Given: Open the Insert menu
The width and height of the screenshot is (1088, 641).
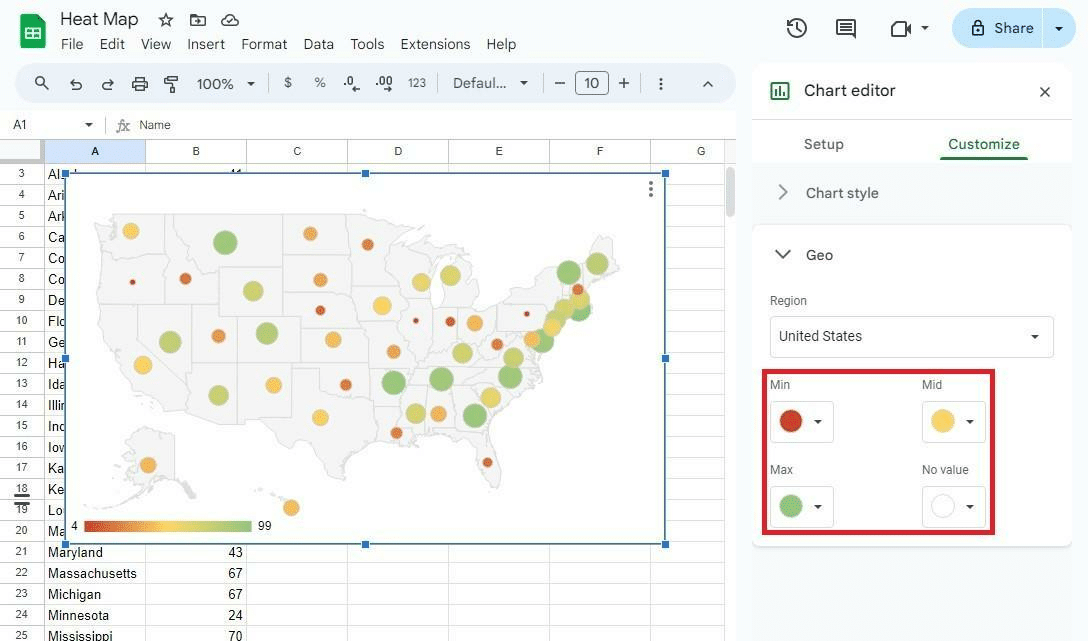Looking at the screenshot, I should click(206, 44).
